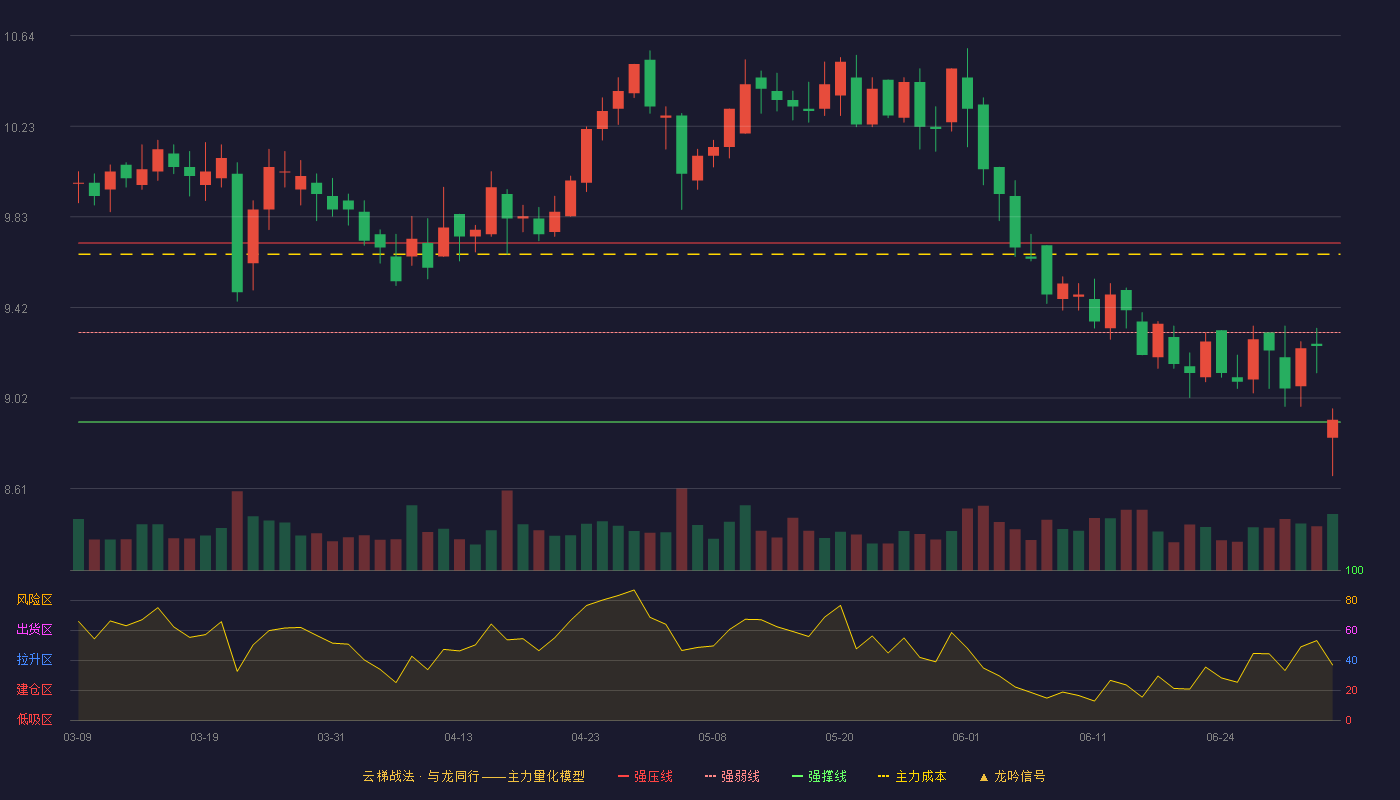Image resolution: width=1400 pixels, height=800 pixels.
Task: Click the yellow dashed main-cost line on the price chart
Action: (709, 254)
